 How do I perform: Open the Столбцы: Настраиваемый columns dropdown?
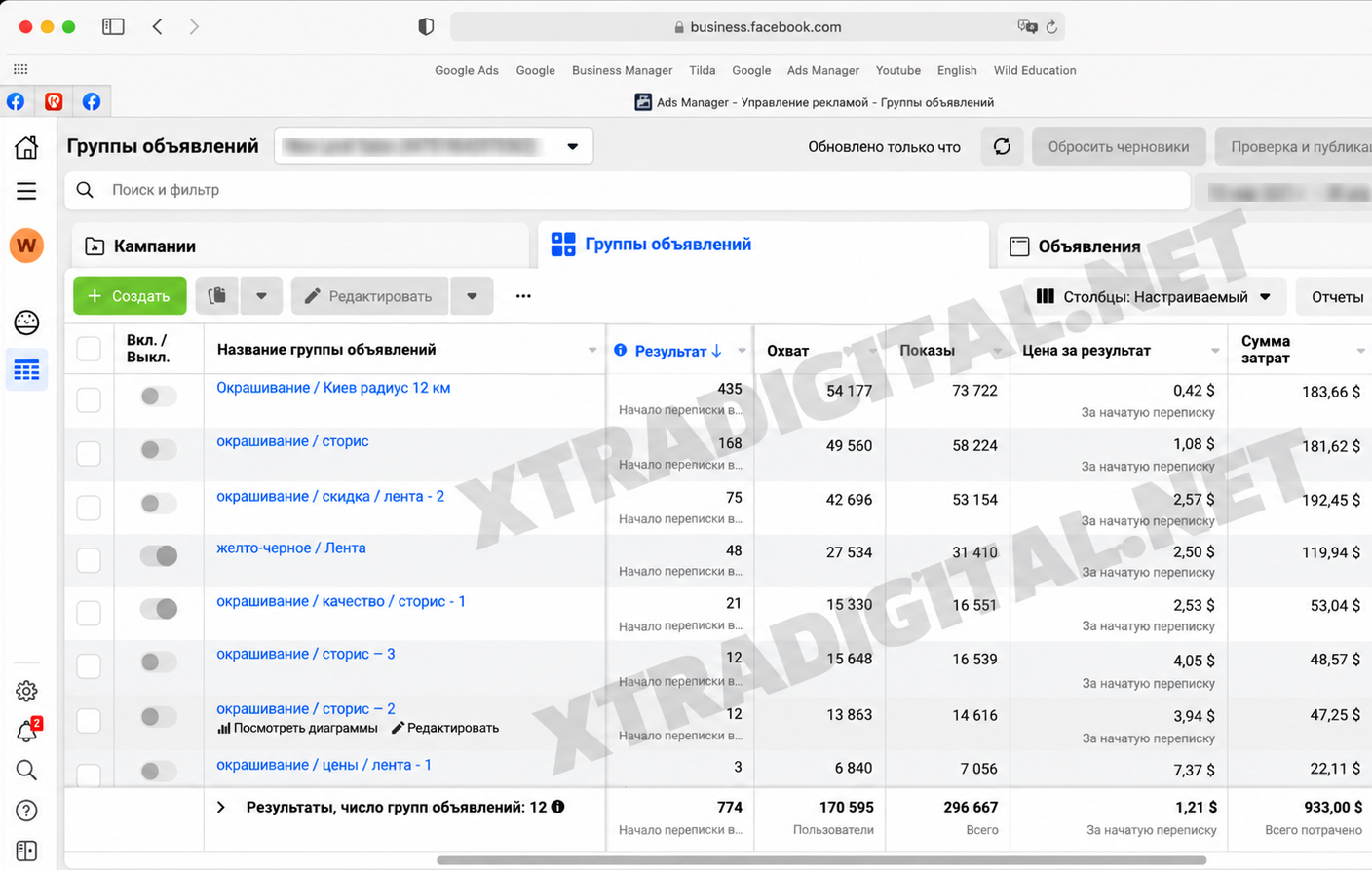pos(1154,296)
